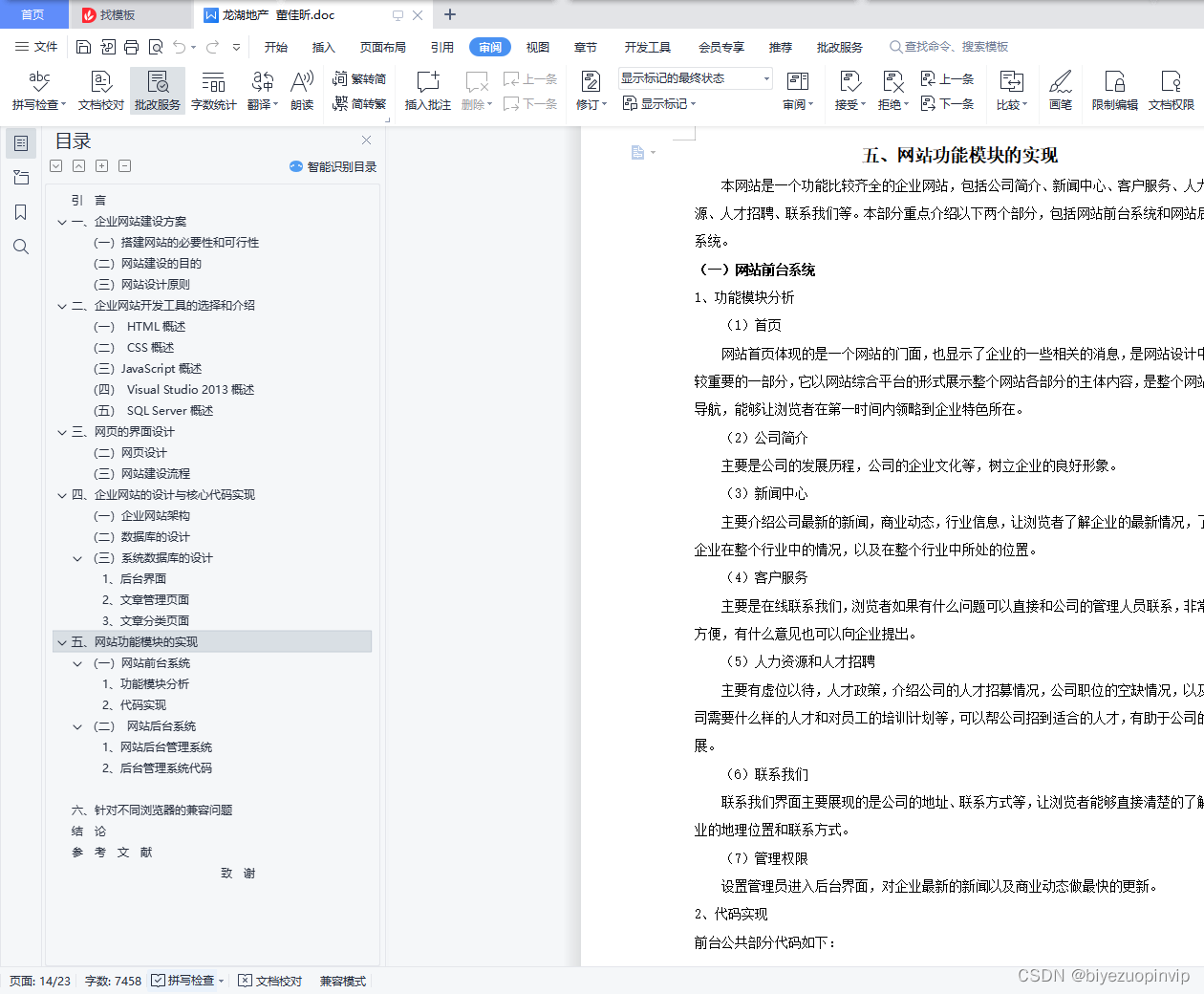
Task: Collapse the 五、网站功能模块的实现 outline section
Action: tap(62, 641)
